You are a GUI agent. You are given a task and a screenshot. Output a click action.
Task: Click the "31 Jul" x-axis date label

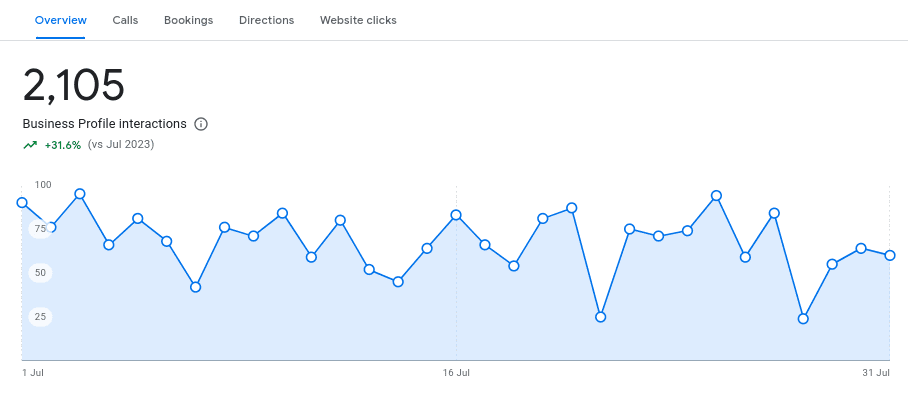pos(876,373)
